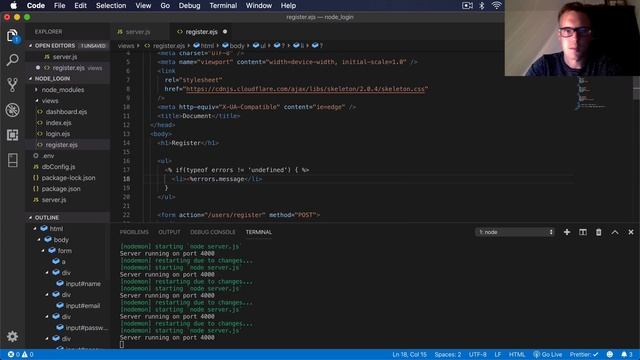Change language mode HTML in status bar

tap(517, 354)
